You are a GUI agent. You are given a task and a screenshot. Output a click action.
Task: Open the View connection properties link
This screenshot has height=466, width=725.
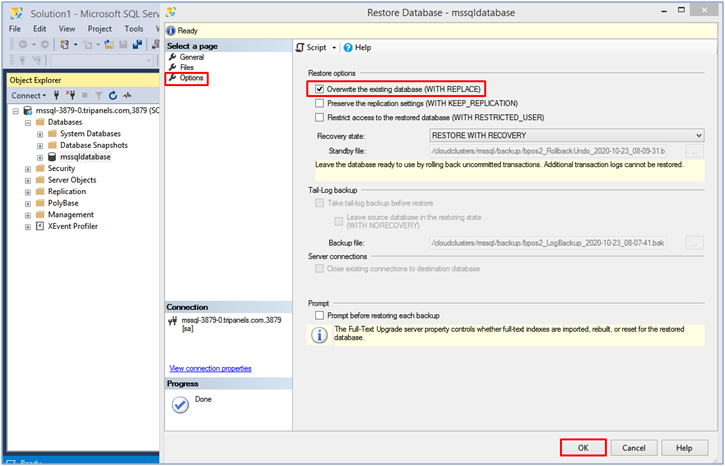tap(210, 368)
